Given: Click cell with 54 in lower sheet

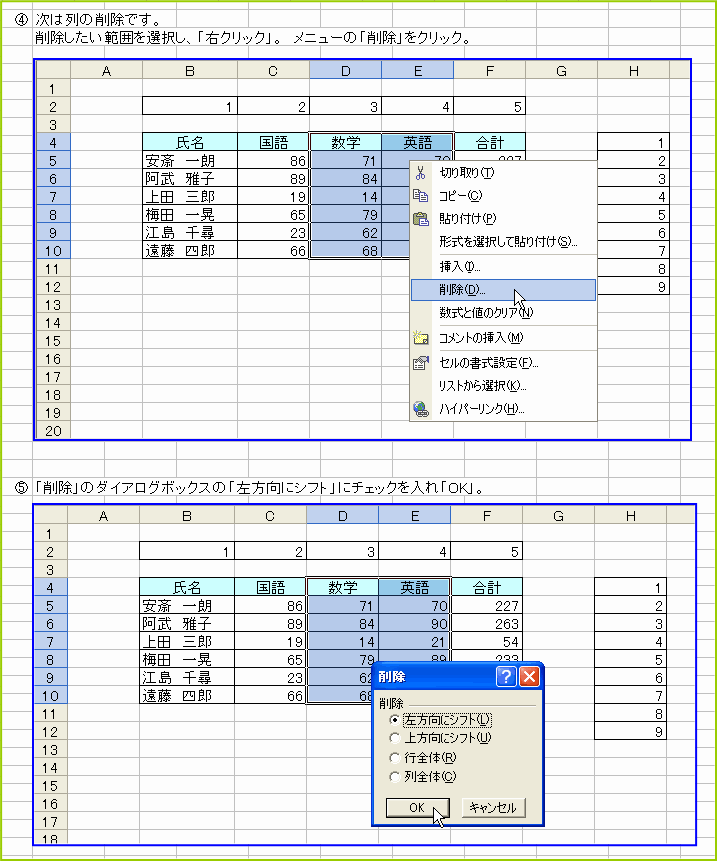Looking at the screenshot, I should click(486, 641).
